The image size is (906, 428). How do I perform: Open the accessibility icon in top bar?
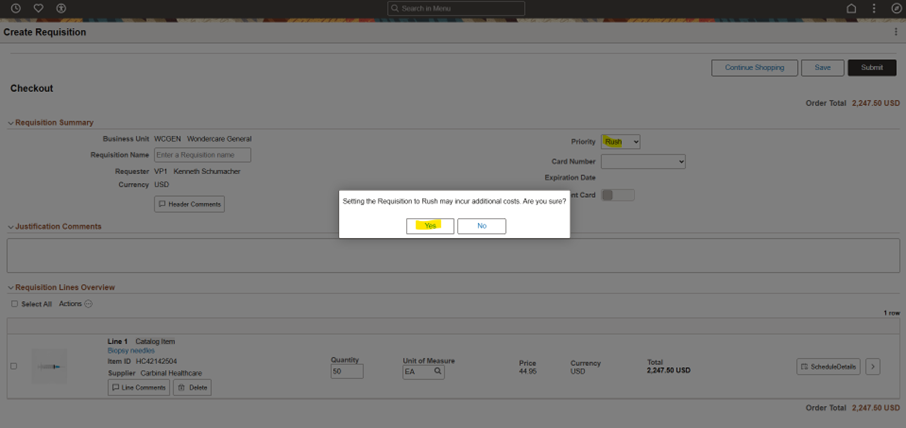(x=61, y=8)
